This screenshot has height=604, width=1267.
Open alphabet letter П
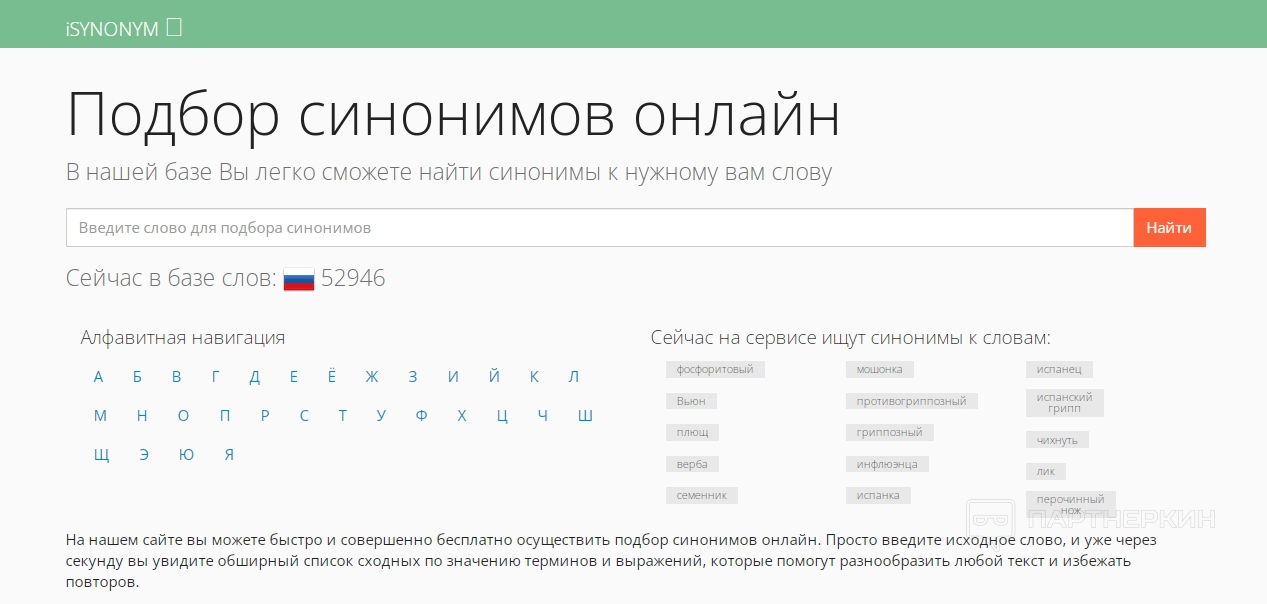pos(224,416)
